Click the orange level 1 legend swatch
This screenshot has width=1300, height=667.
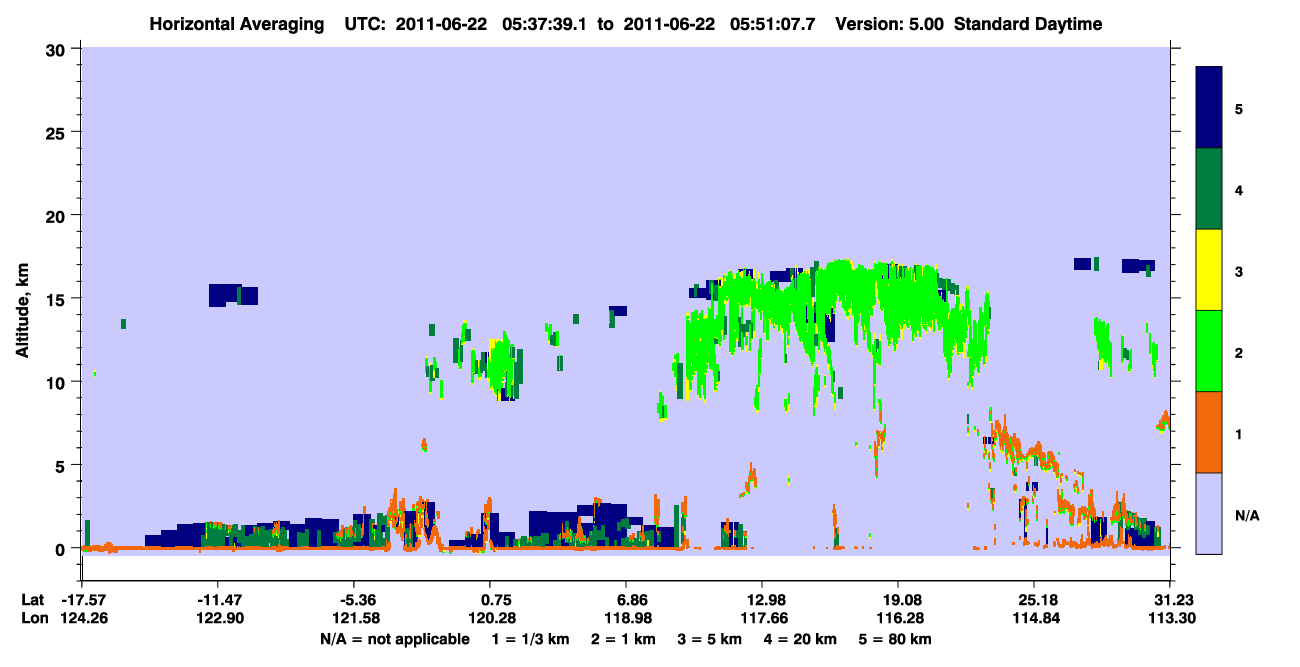coord(1209,432)
